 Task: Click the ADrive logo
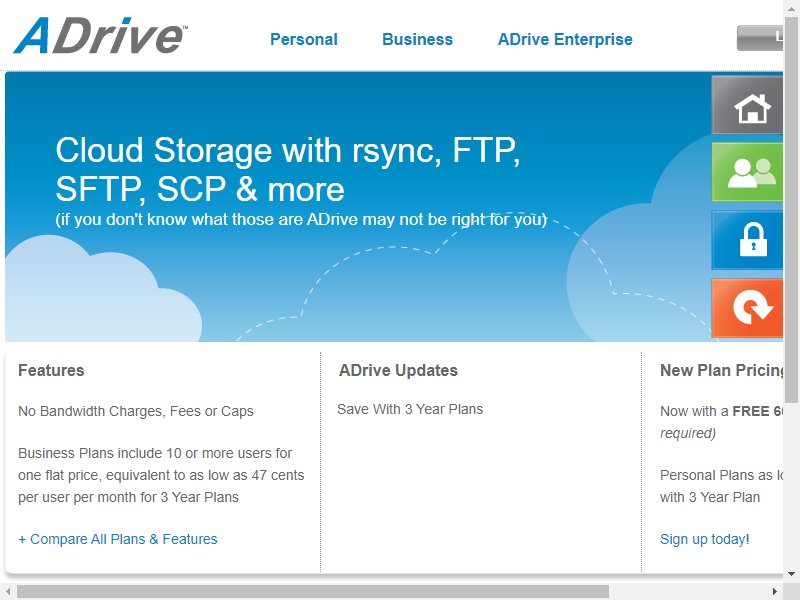[x=101, y=35]
